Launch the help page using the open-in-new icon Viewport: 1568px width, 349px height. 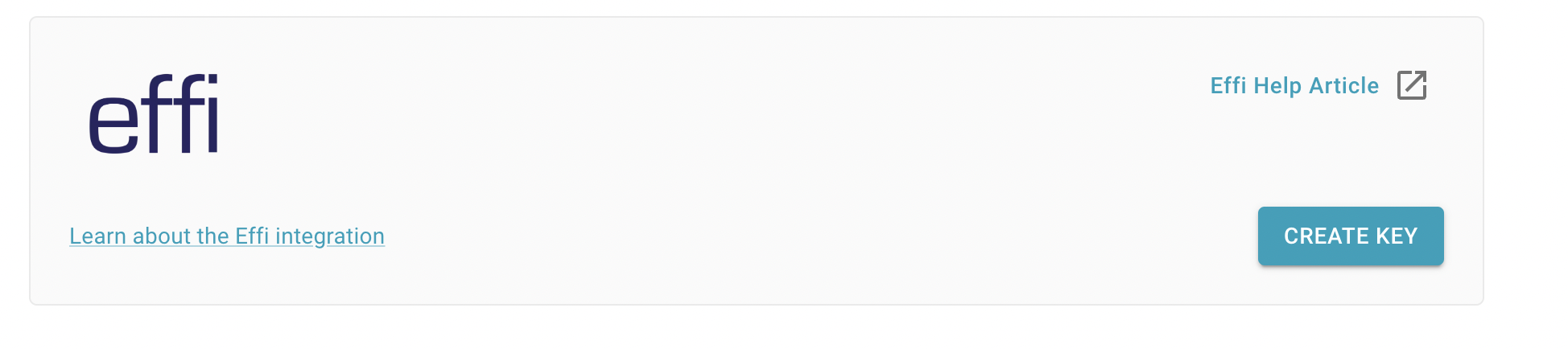click(x=1412, y=85)
